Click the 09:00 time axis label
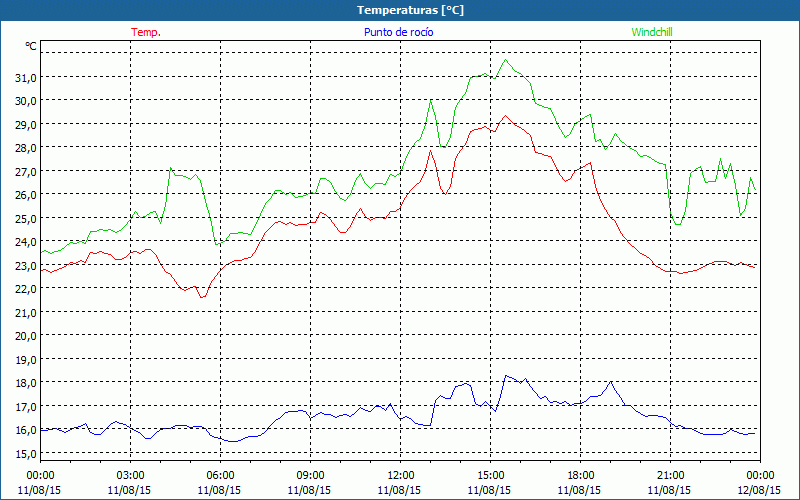The height and width of the screenshot is (500, 800). (310, 476)
